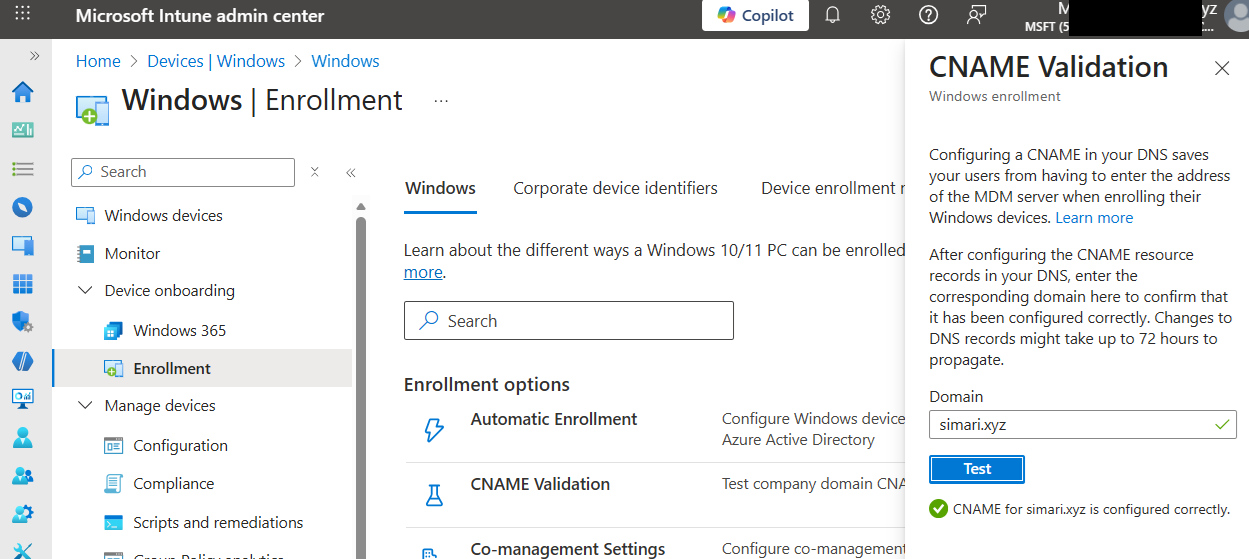Switch to the Windows tab
Image resolution: width=1249 pixels, height=559 pixels.
point(440,188)
